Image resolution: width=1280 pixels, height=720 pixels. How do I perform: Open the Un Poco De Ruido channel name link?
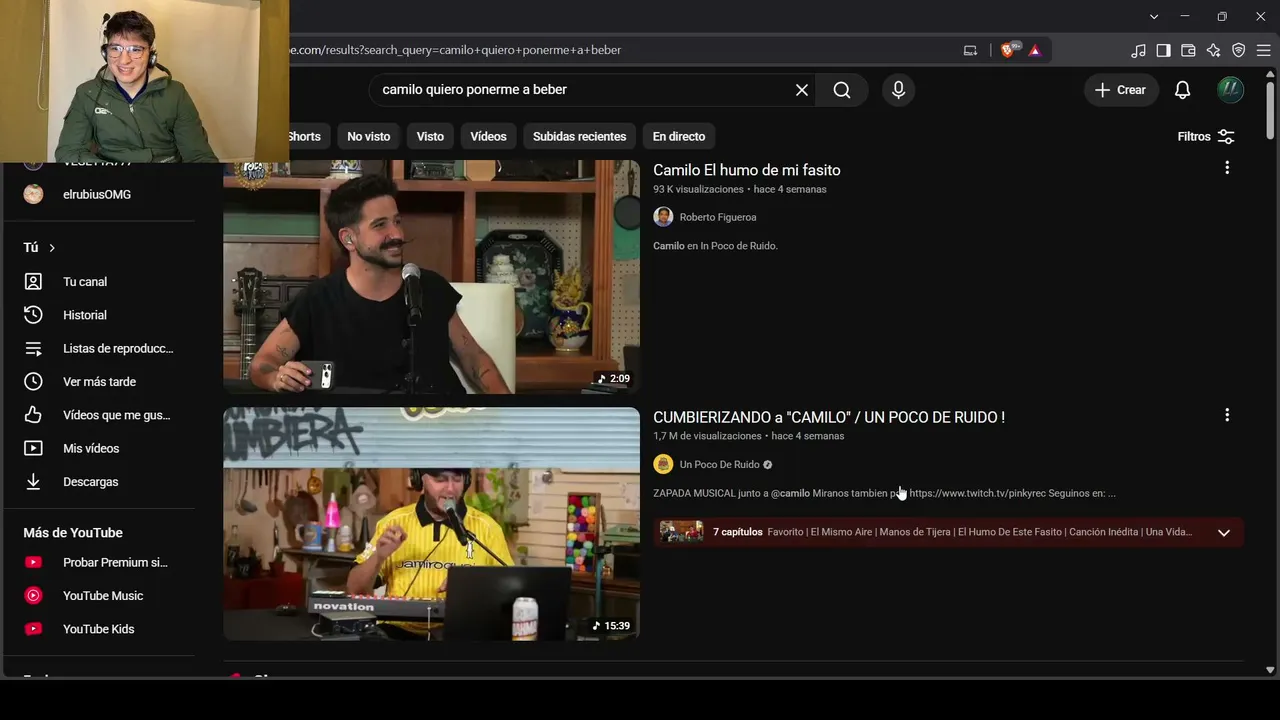click(x=720, y=464)
